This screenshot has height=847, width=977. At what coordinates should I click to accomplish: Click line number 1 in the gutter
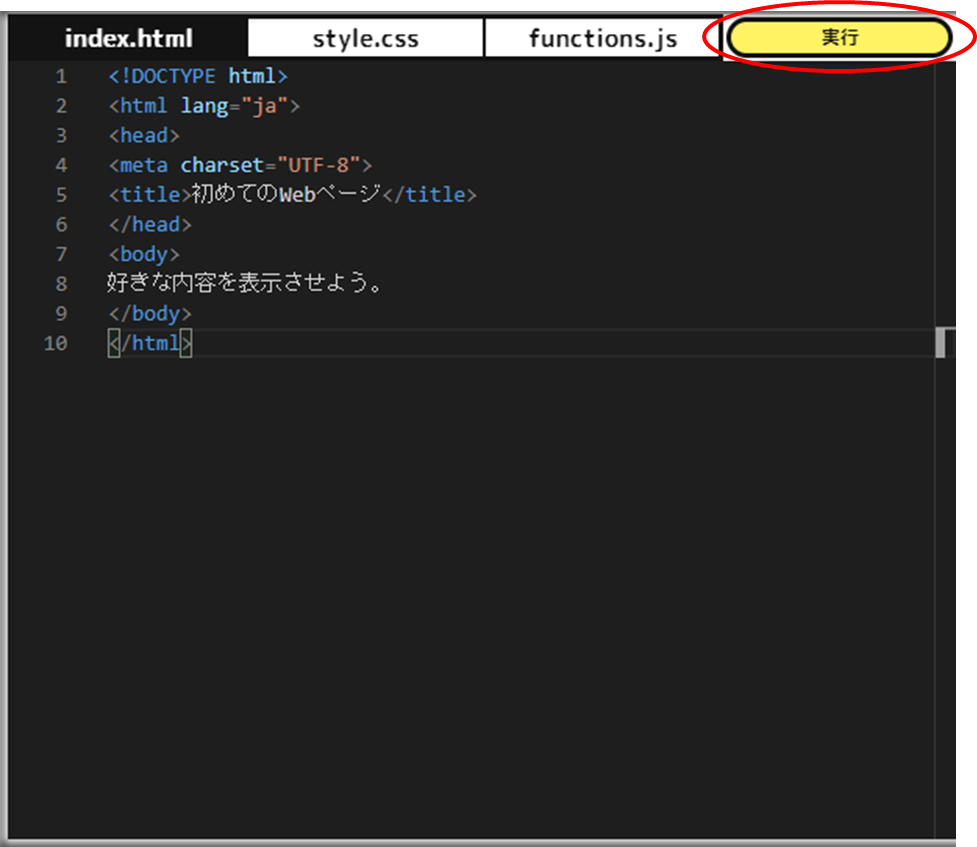(60, 77)
